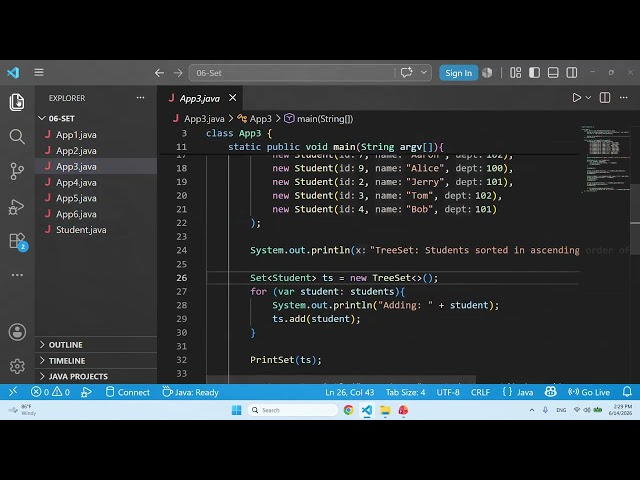Click the code minimap
The height and width of the screenshot is (480, 640).
click(605, 159)
